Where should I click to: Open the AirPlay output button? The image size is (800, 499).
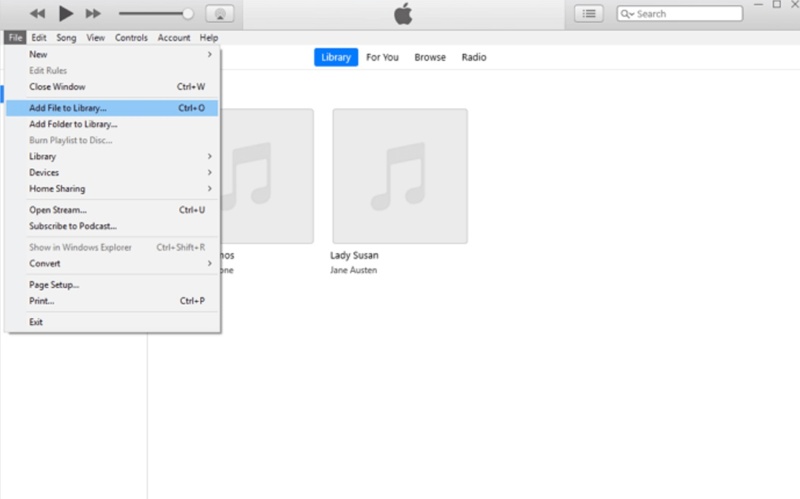(x=220, y=14)
